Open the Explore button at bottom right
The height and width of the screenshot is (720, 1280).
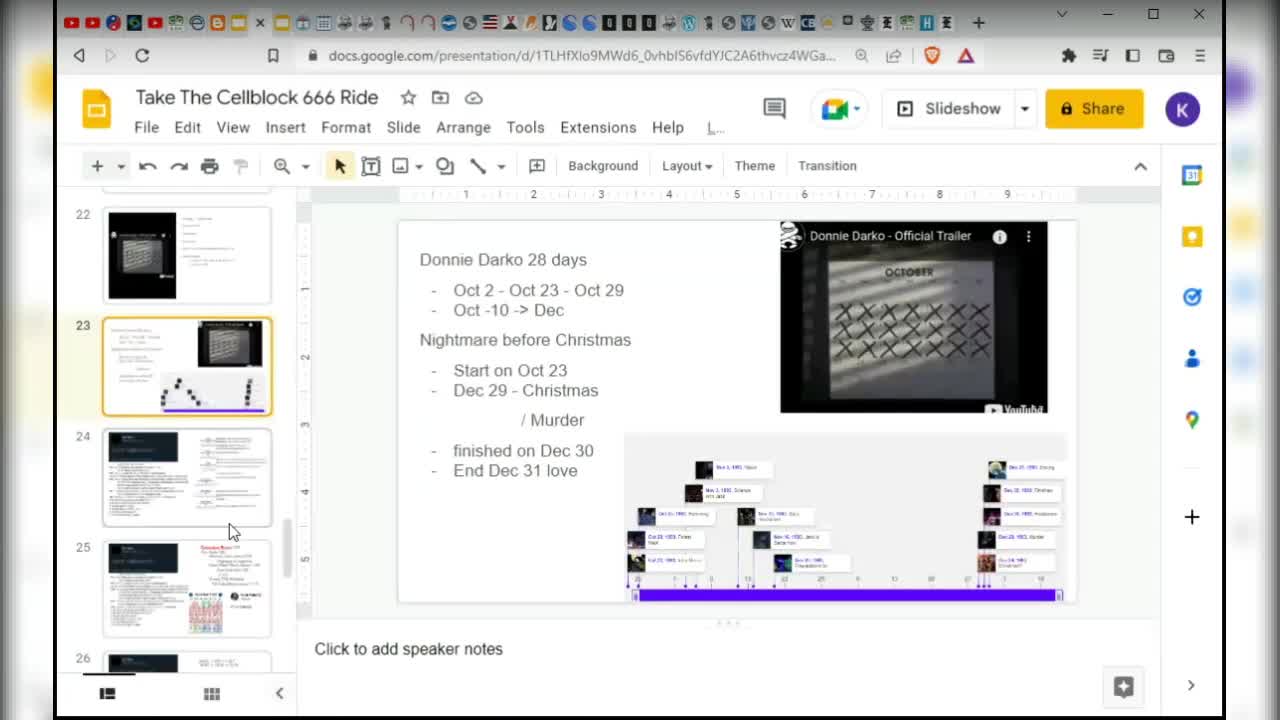click(1123, 686)
